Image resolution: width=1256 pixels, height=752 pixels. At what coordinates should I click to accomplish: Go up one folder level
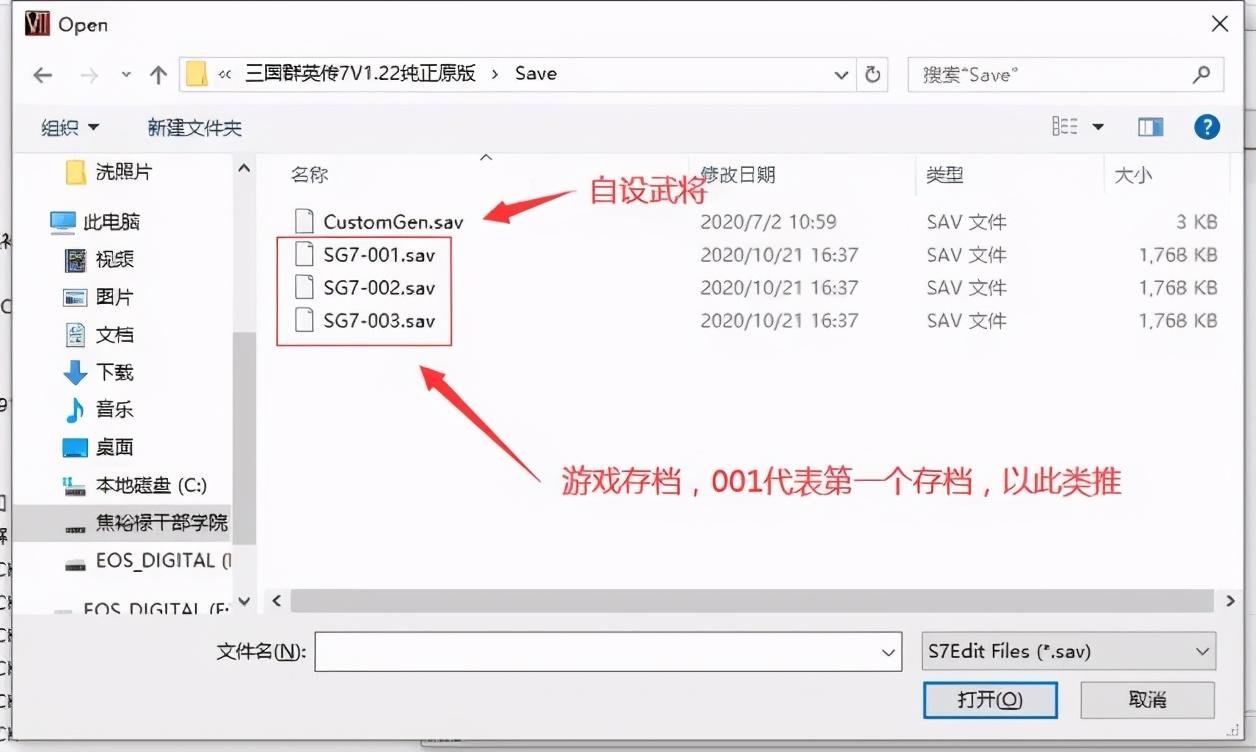(x=158, y=74)
